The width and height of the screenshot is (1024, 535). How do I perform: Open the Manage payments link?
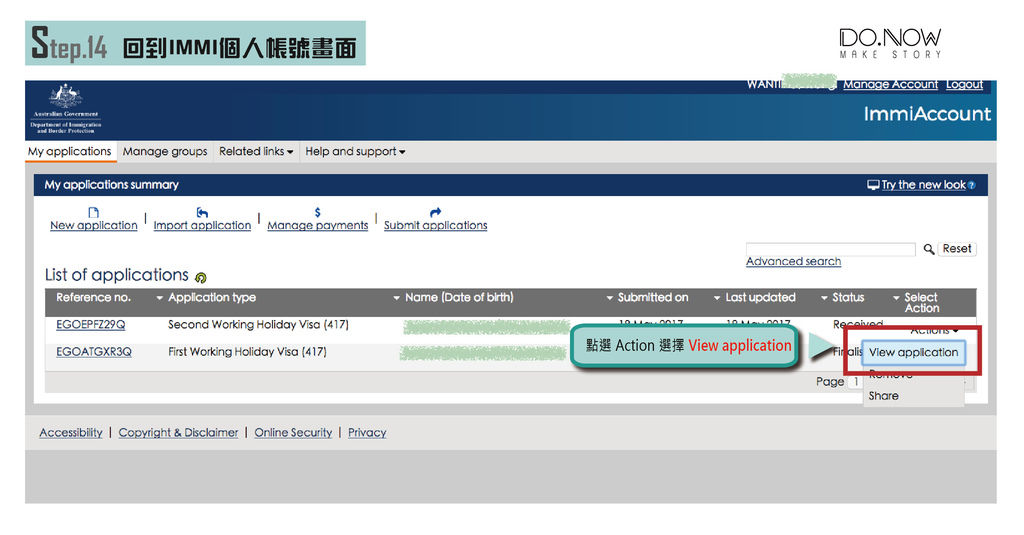(x=317, y=225)
